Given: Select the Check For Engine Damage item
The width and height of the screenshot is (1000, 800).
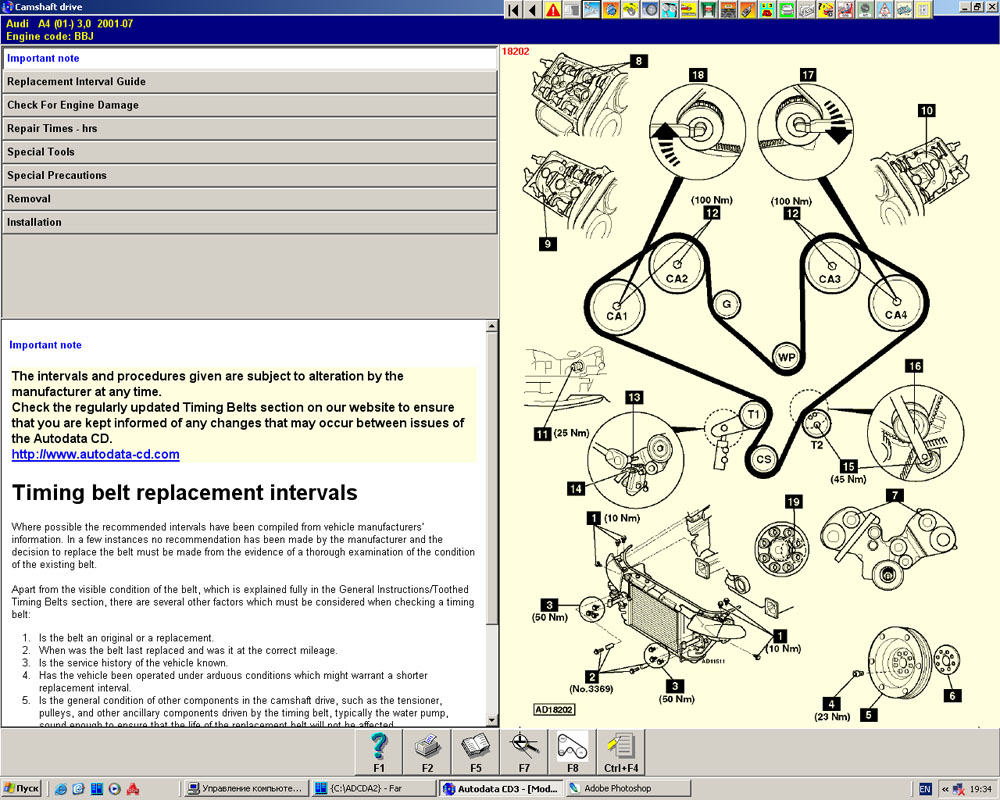Looking at the screenshot, I should pos(249,105).
